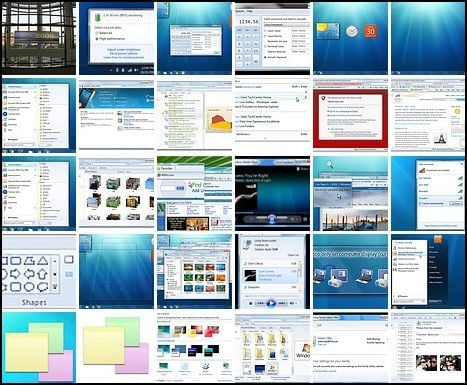The image size is (467, 385).
Task: Select the cloud callout shape
Action: (x=42, y=287)
